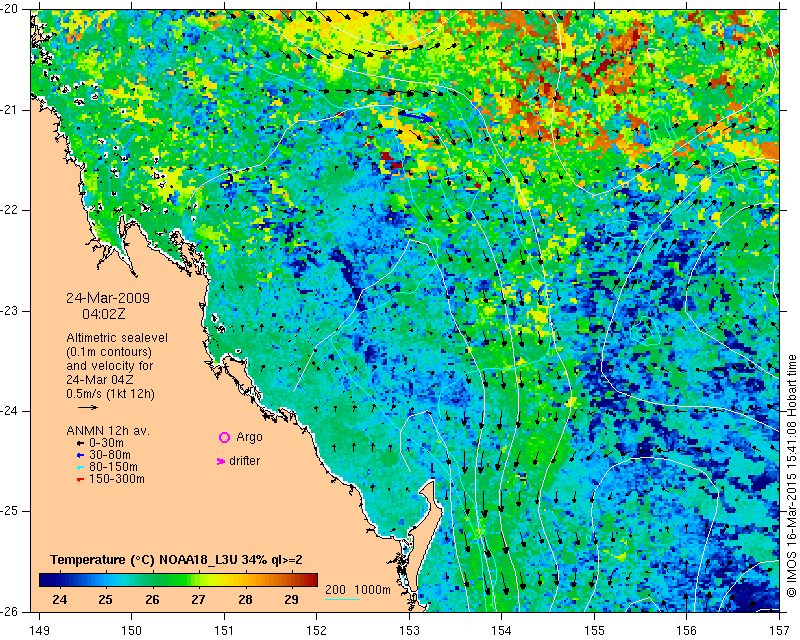This screenshot has height=640, width=800.
Task: Click latitude axis label '-20'
Action: tap(10, 10)
